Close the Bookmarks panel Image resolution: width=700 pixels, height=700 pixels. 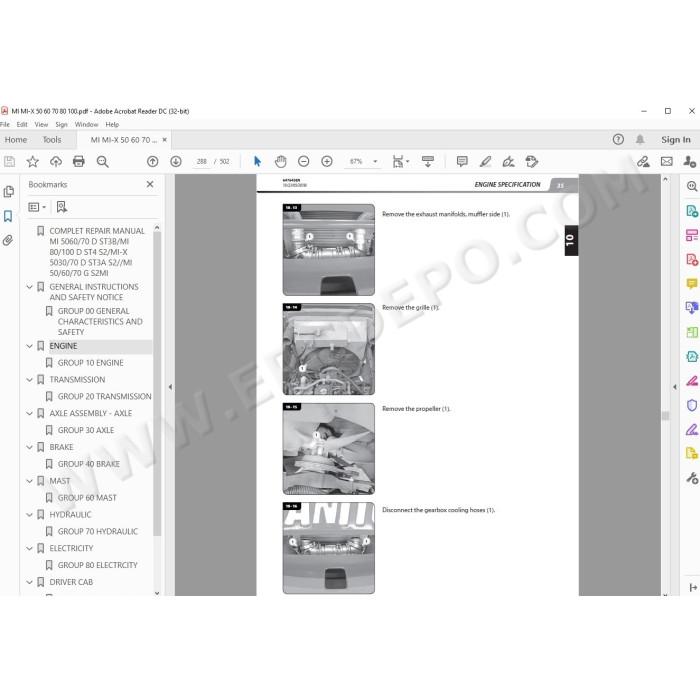click(150, 184)
